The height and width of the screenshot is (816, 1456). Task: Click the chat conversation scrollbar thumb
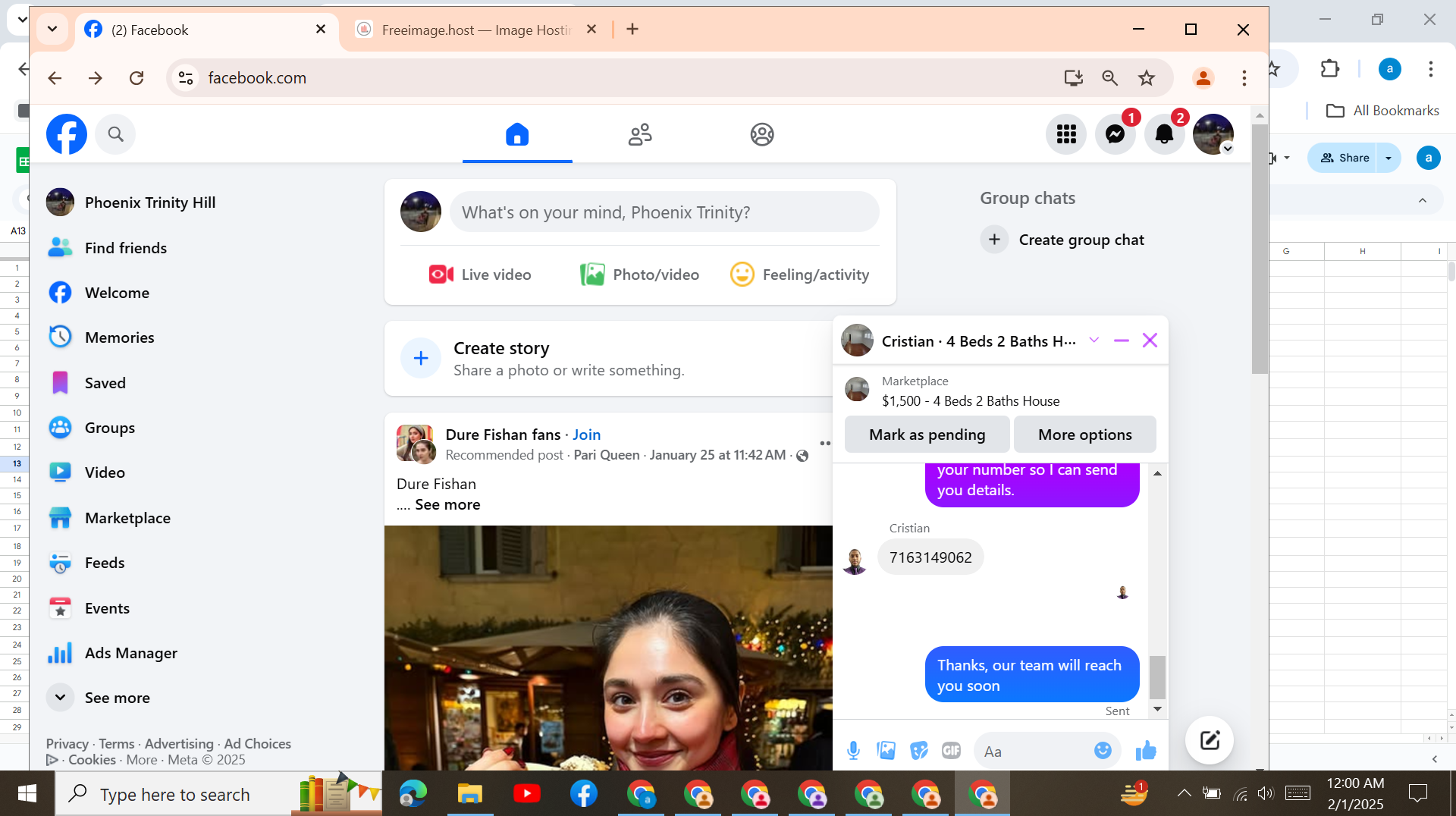tap(1157, 677)
